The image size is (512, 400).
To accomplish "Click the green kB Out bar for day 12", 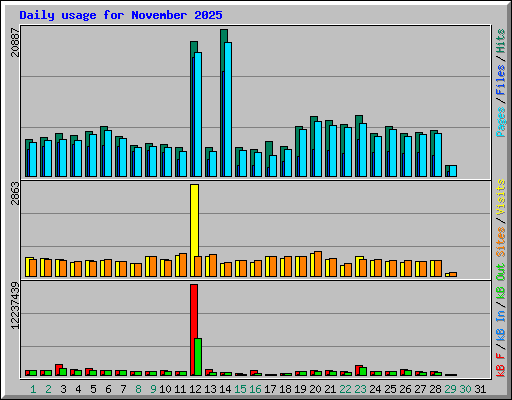I will [198, 357].
